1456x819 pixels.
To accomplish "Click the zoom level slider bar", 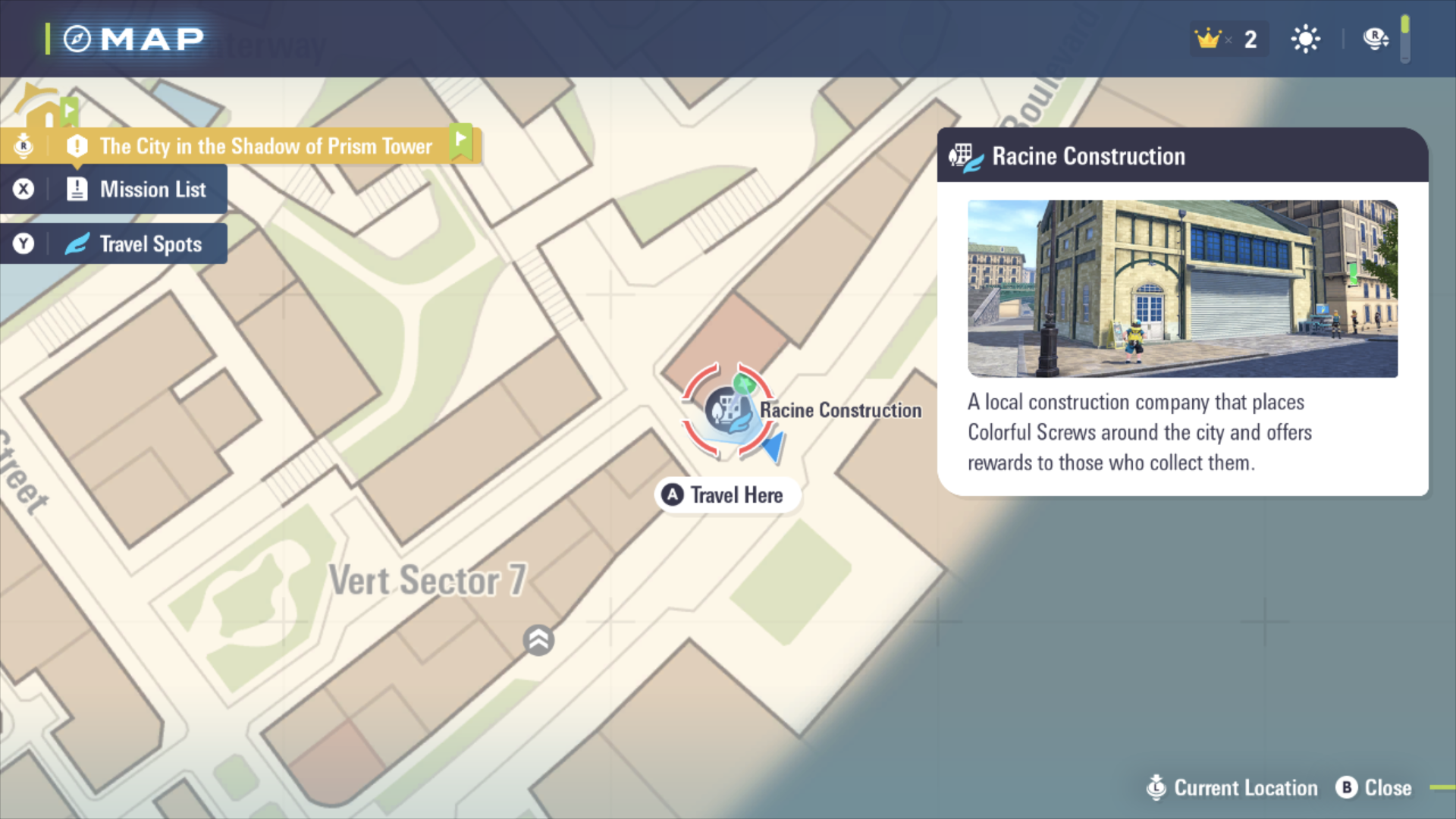I will tap(1405, 39).
